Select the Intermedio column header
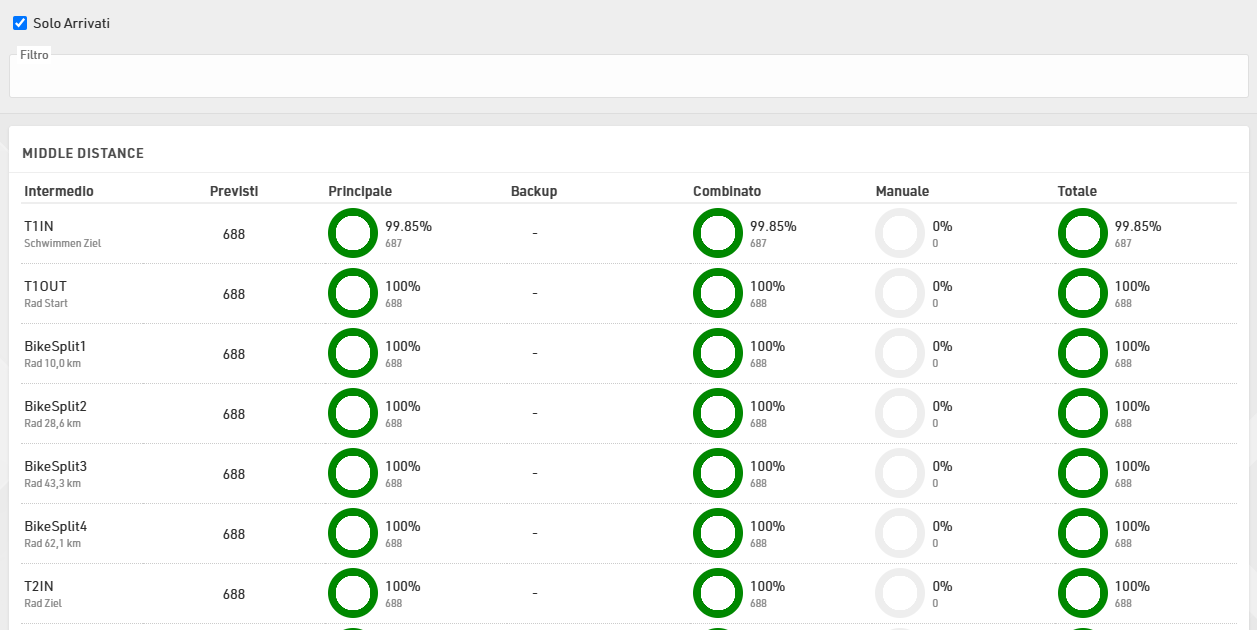This screenshot has width=1257, height=630. pyautogui.click(x=59, y=191)
